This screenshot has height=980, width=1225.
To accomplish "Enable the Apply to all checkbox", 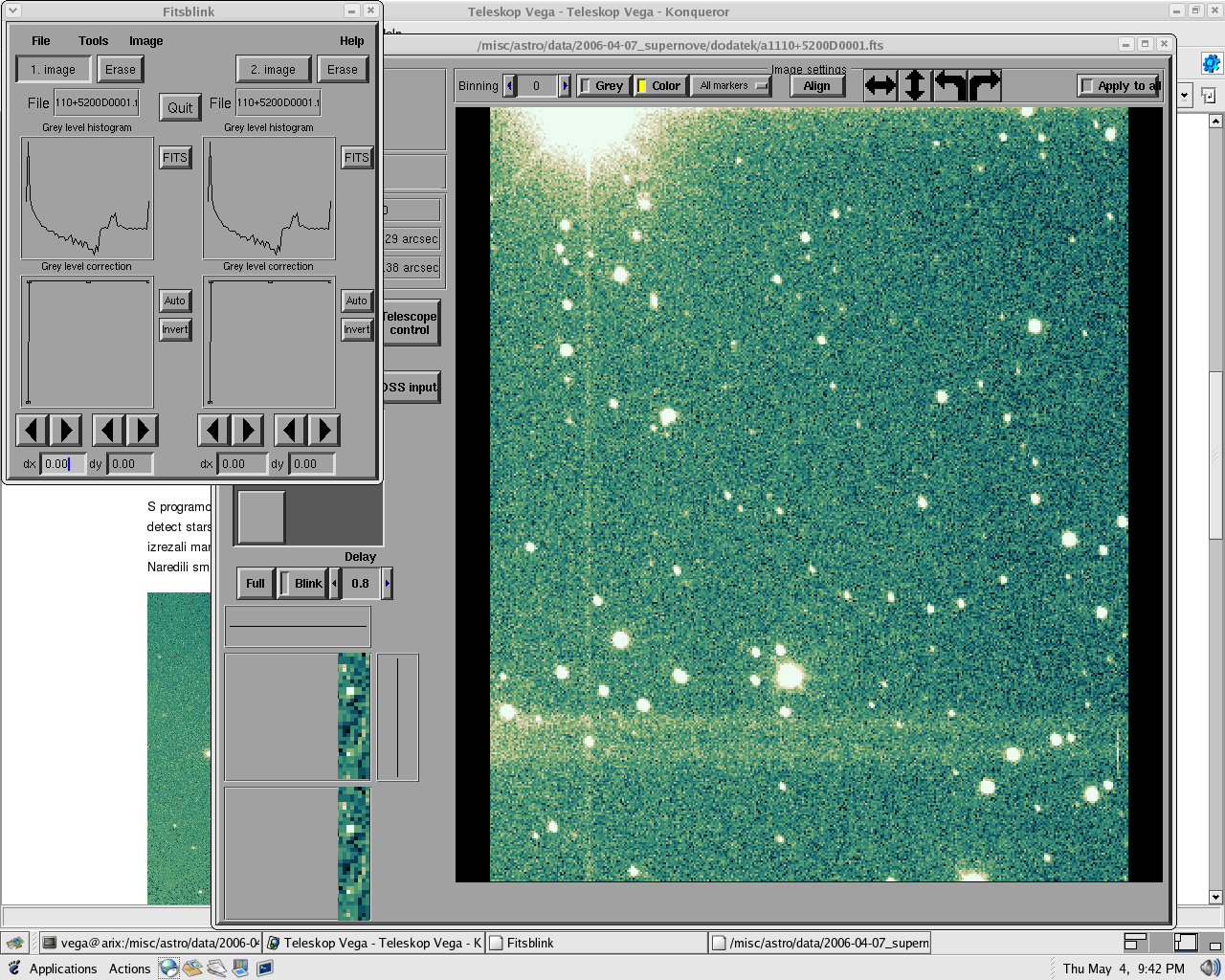I will point(1119,85).
